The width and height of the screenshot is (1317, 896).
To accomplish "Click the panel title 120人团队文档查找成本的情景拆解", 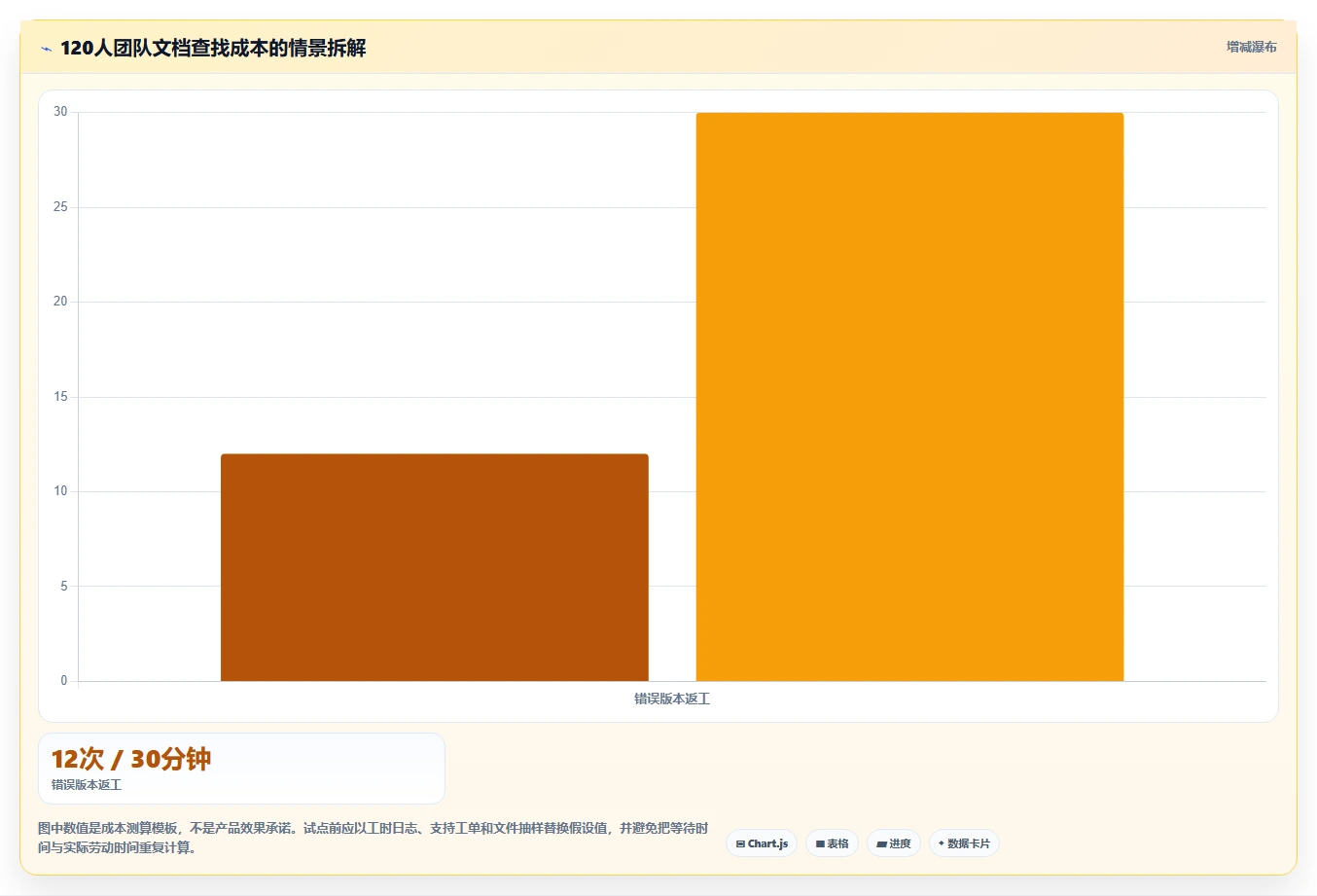I will coord(213,48).
